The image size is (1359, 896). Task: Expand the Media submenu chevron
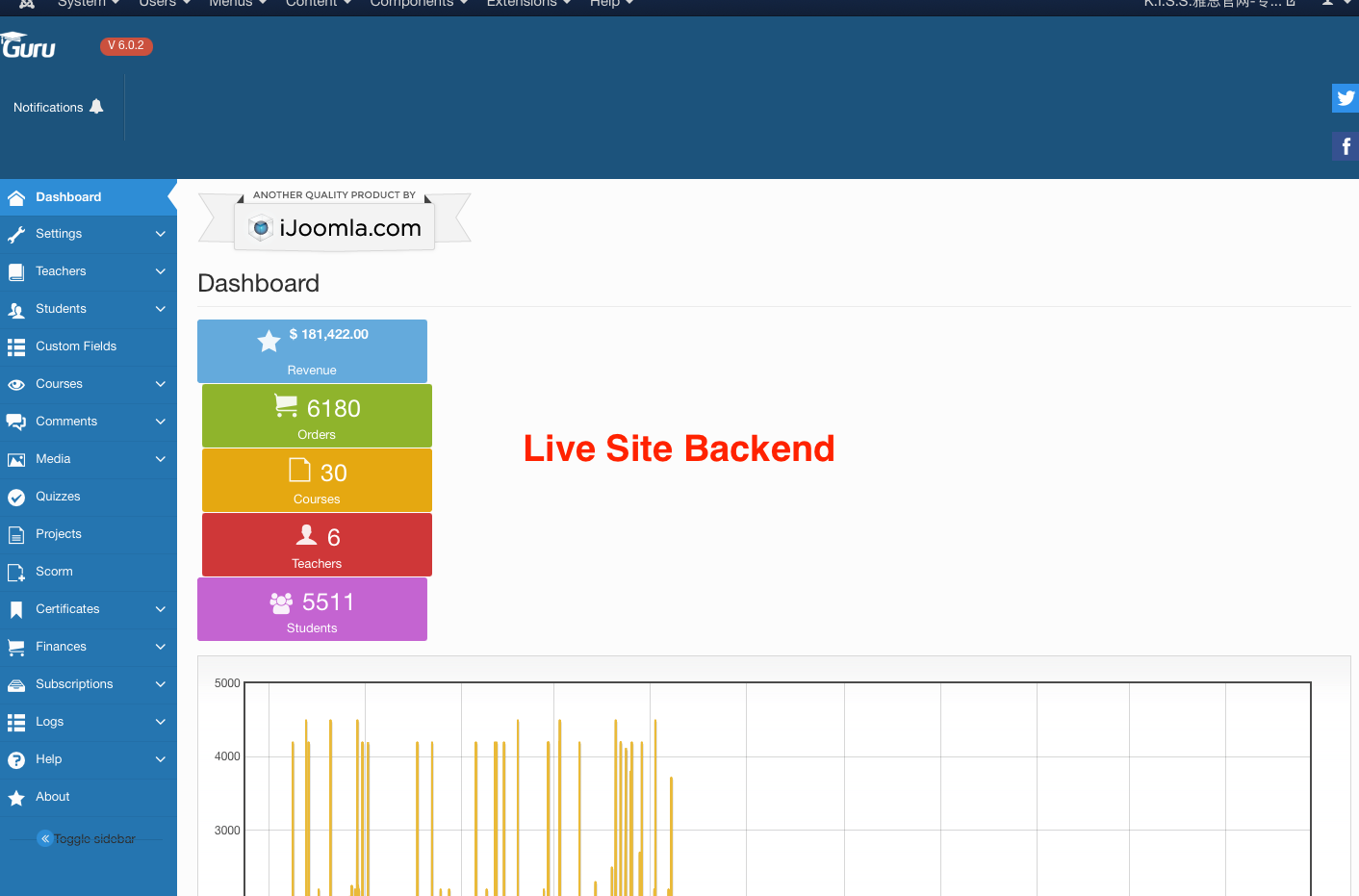(161, 459)
